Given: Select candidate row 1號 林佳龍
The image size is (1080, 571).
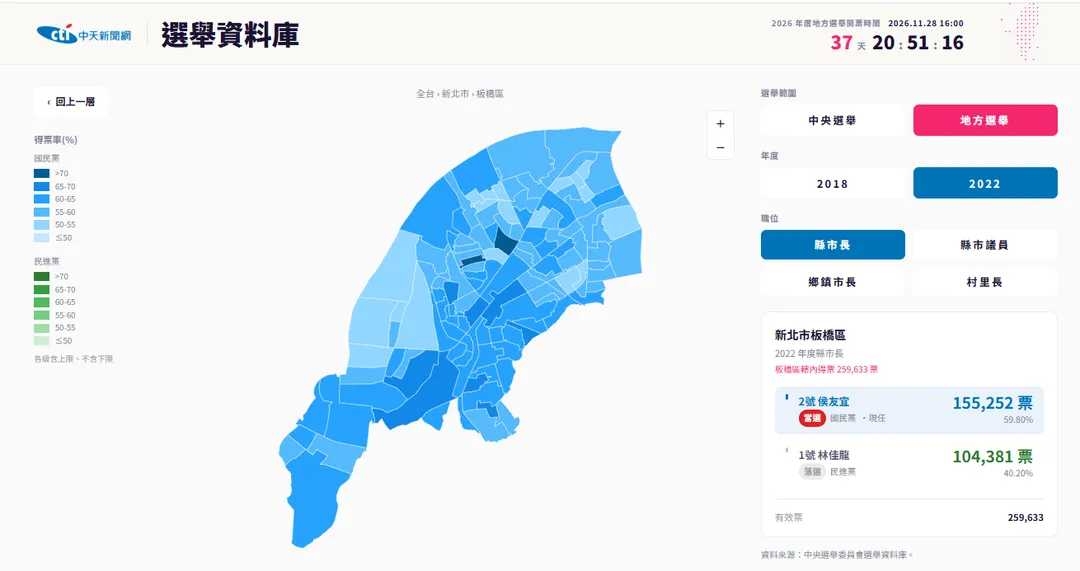Looking at the screenshot, I should coord(908,463).
